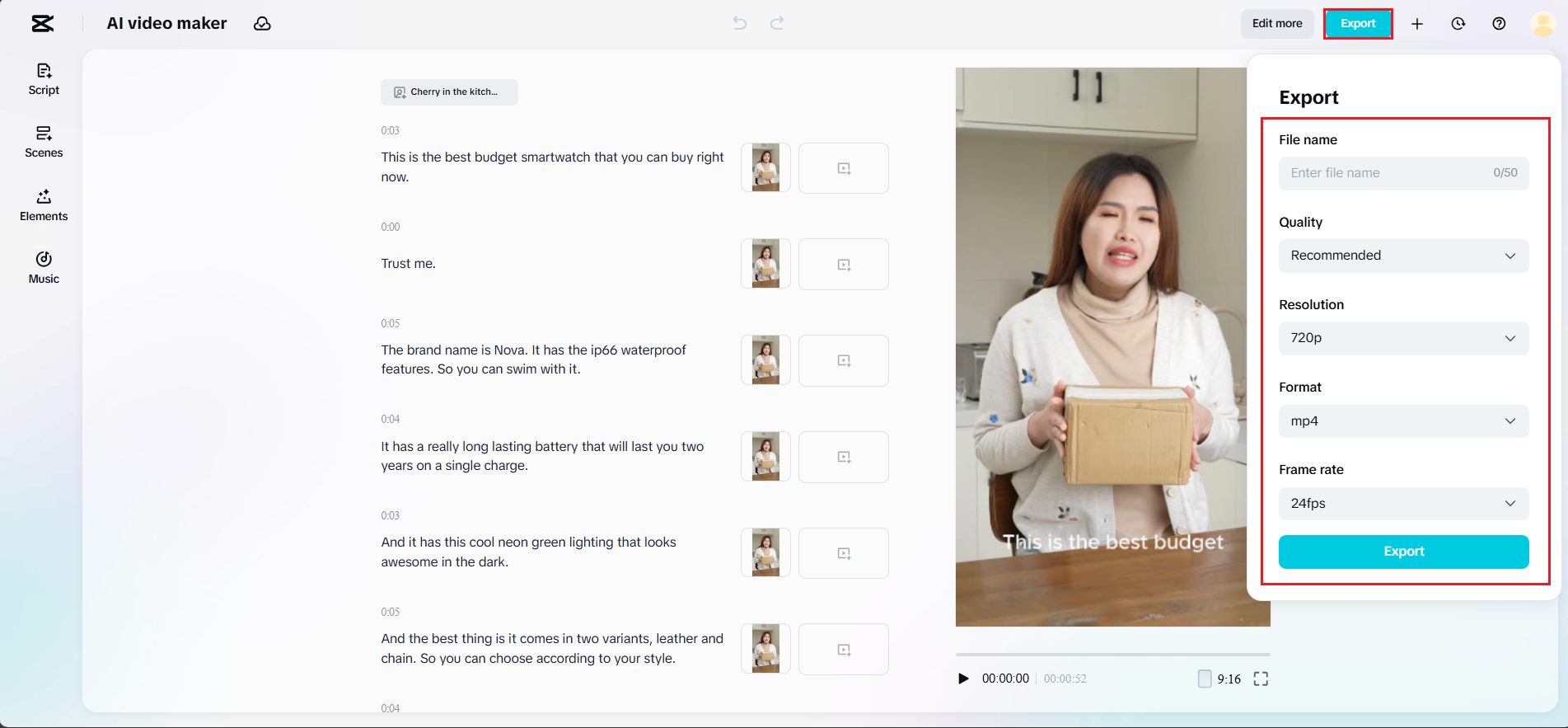Click the Cherry in the kitchen avatar chip

[449, 92]
